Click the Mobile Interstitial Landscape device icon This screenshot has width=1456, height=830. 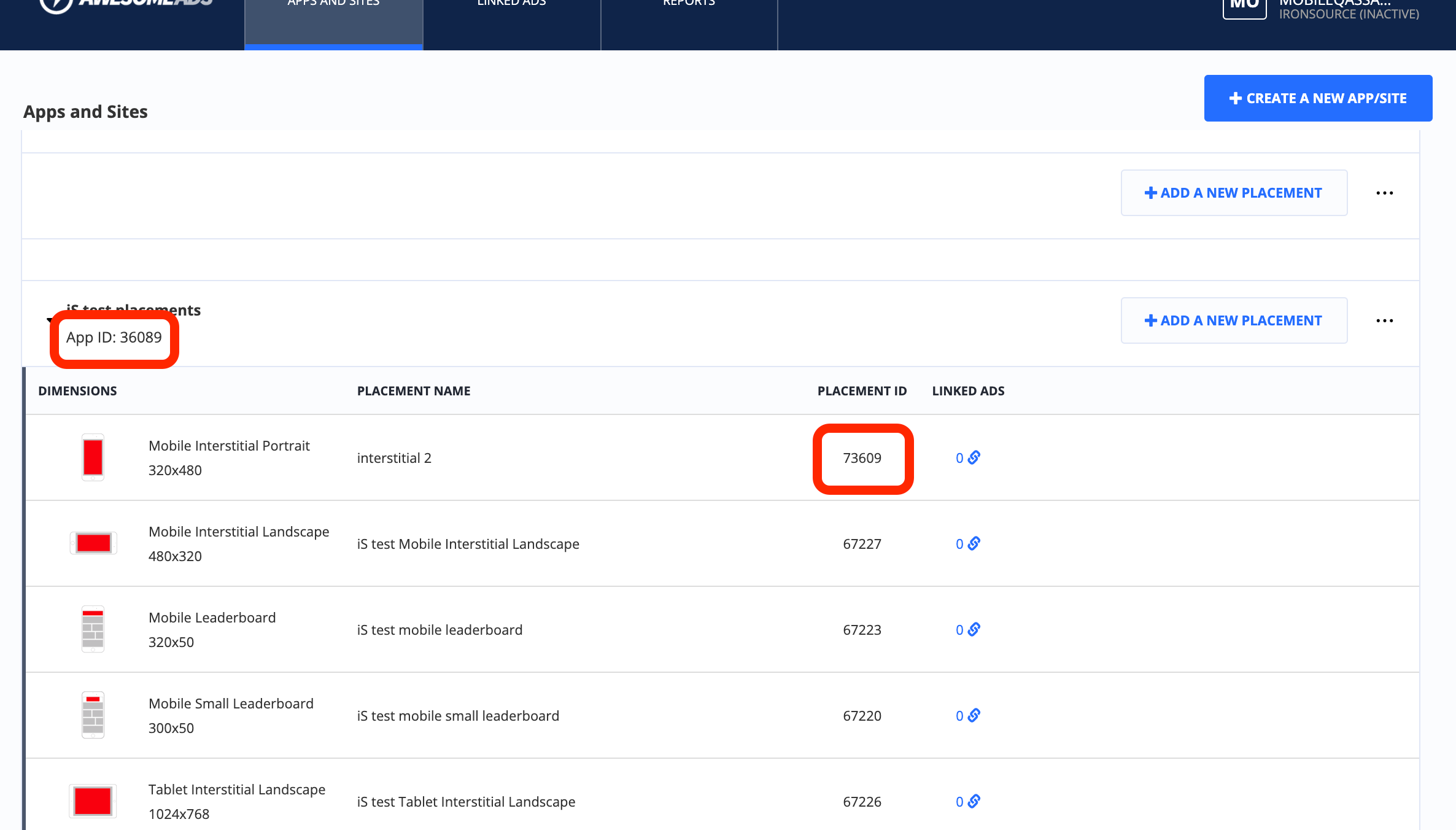coord(93,543)
